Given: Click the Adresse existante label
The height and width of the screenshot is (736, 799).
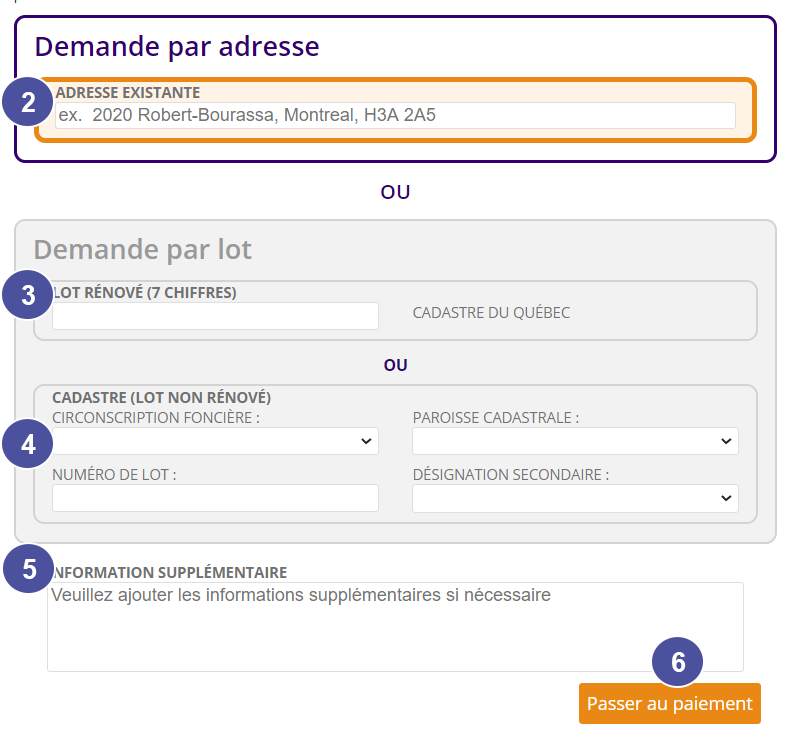Looking at the screenshot, I should coord(128,92).
